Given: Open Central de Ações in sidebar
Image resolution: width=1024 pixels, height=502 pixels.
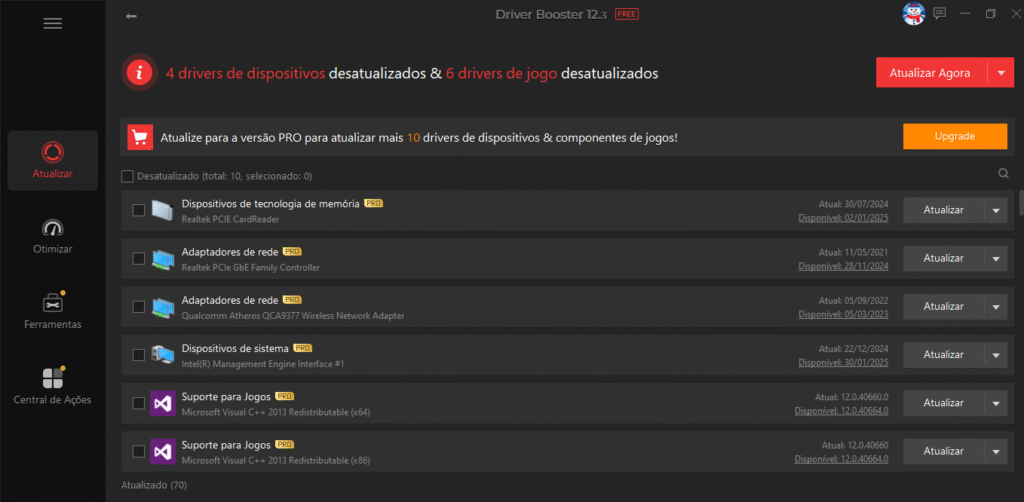Looking at the screenshot, I should coord(53,386).
